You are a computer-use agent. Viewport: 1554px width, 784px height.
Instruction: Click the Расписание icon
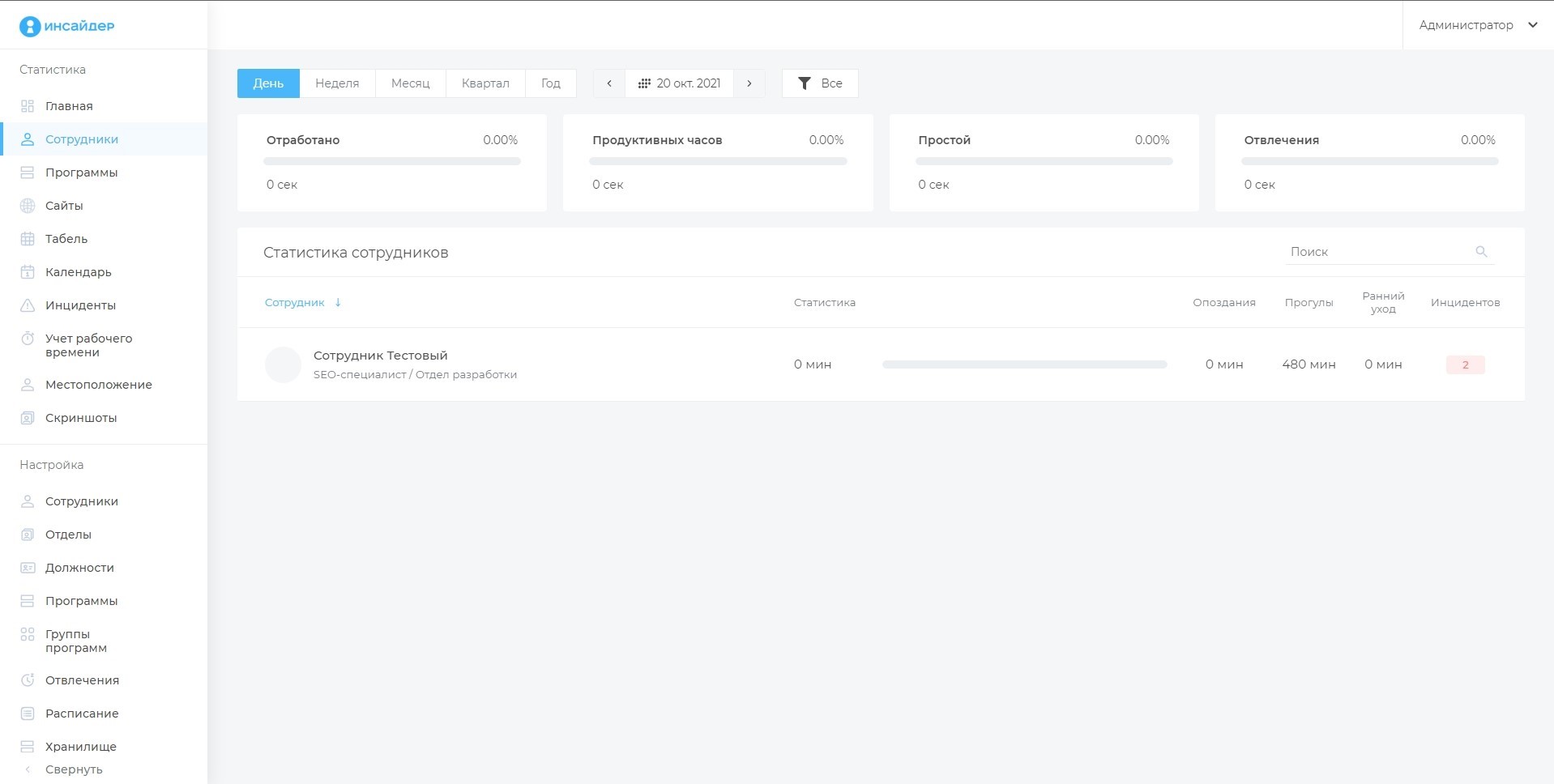coord(28,714)
